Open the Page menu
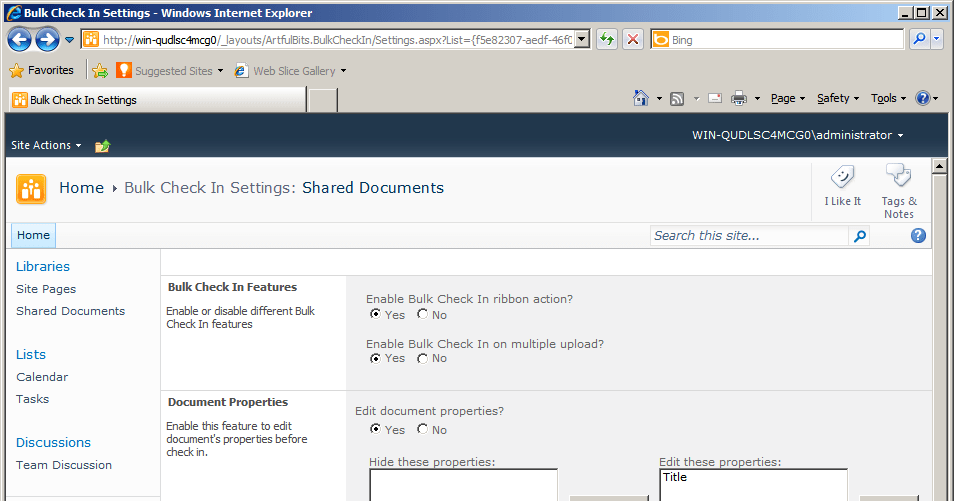This screenshot has height=501, width=954. click(x=788, y=98)
